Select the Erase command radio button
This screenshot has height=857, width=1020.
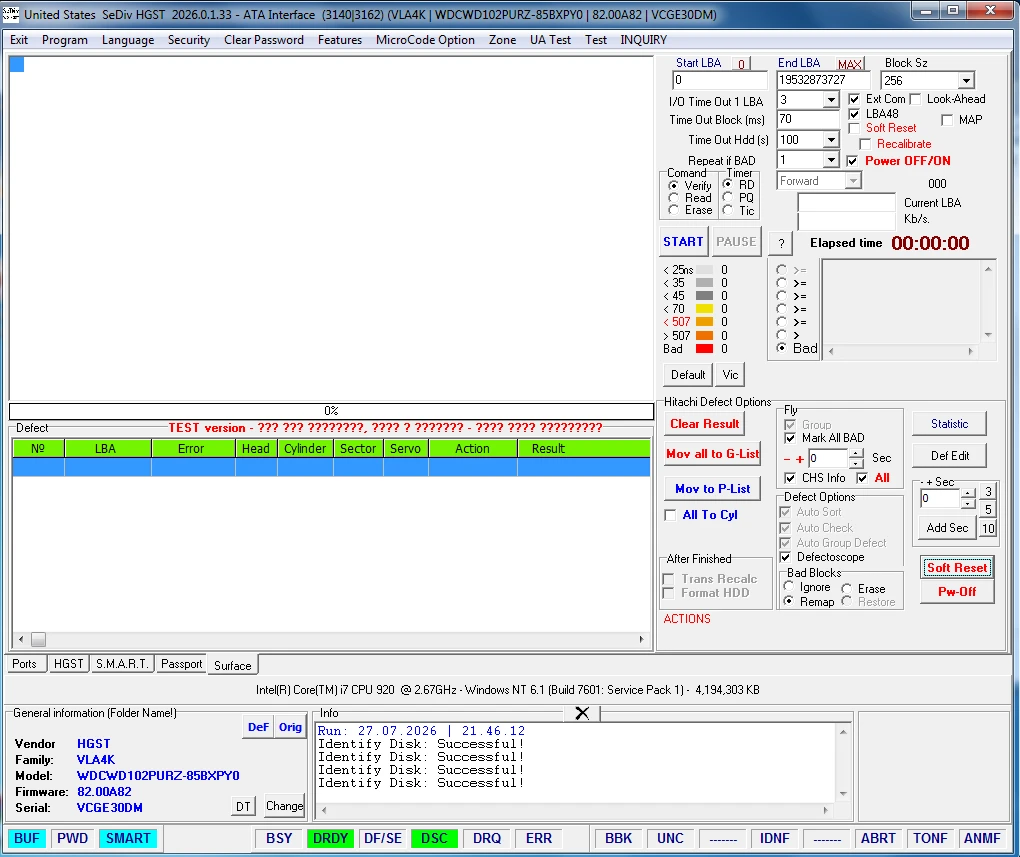pos(674,210)
